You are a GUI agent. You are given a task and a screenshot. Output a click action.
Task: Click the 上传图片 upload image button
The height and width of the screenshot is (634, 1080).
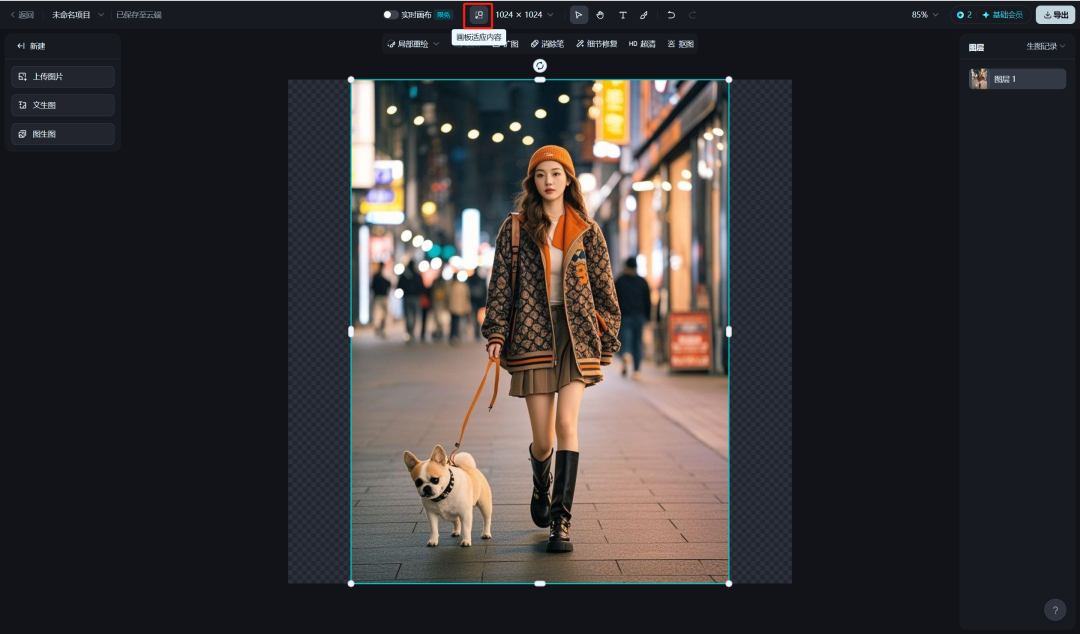pos(62,76)
